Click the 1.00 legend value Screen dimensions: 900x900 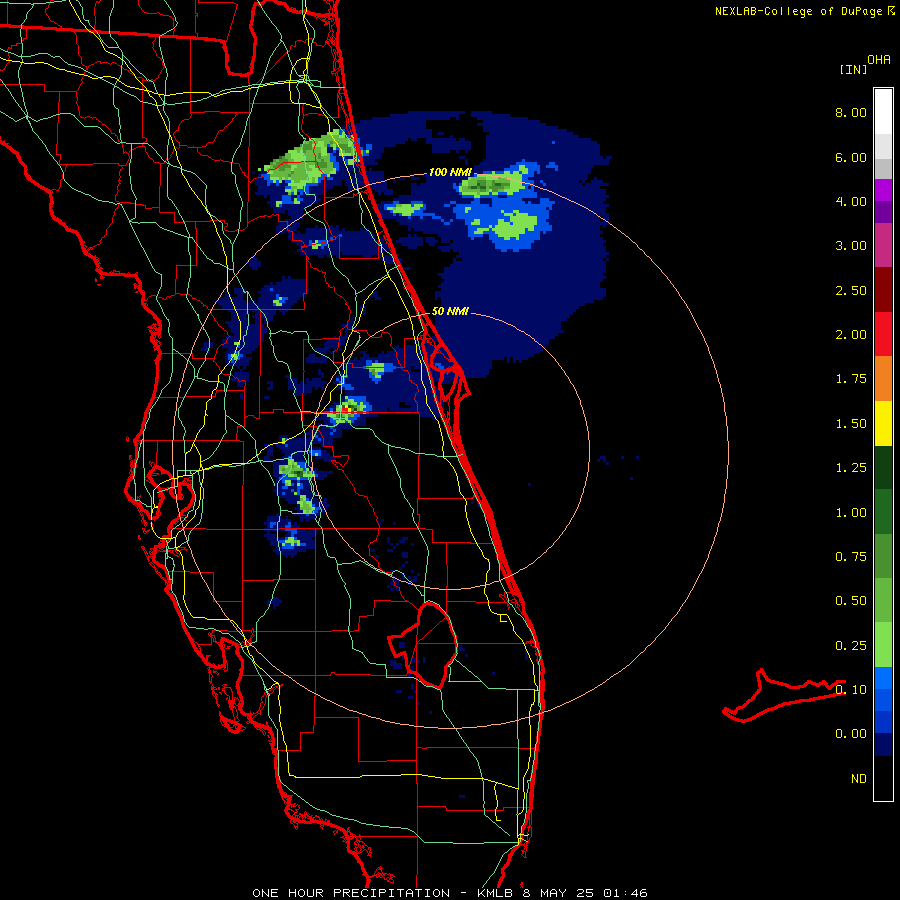(x=851, y=513)
